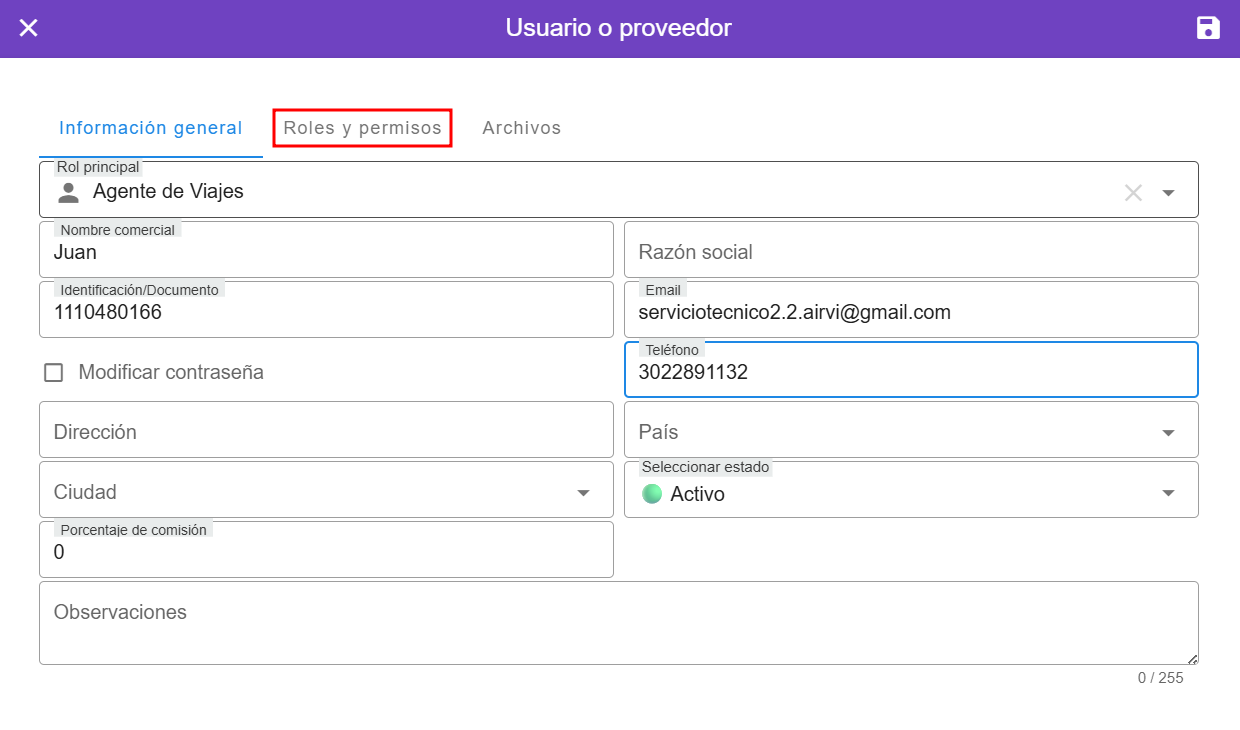Expand the Rol principal dropdown
The width and height of the screenshot is (1240, 730).
tap(1168, 193)
